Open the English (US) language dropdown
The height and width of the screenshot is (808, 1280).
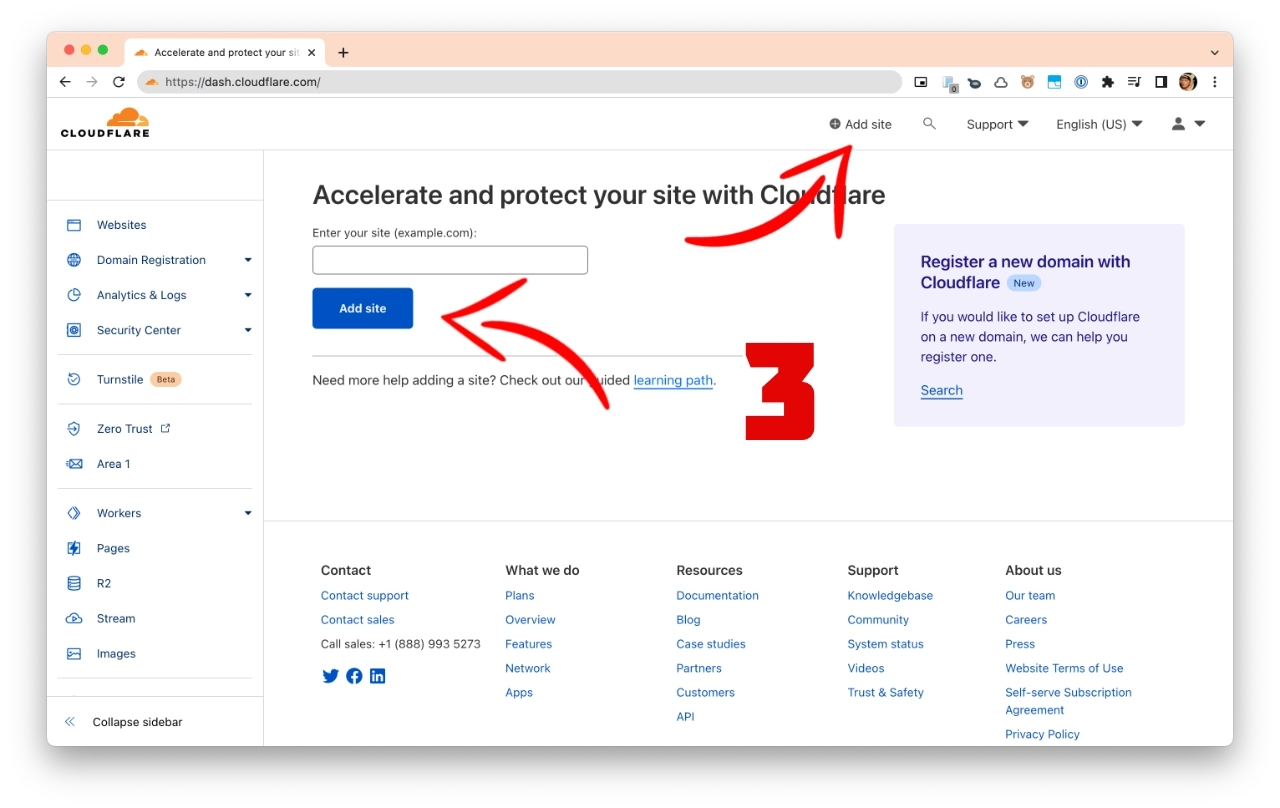(x=1099, y=124)
